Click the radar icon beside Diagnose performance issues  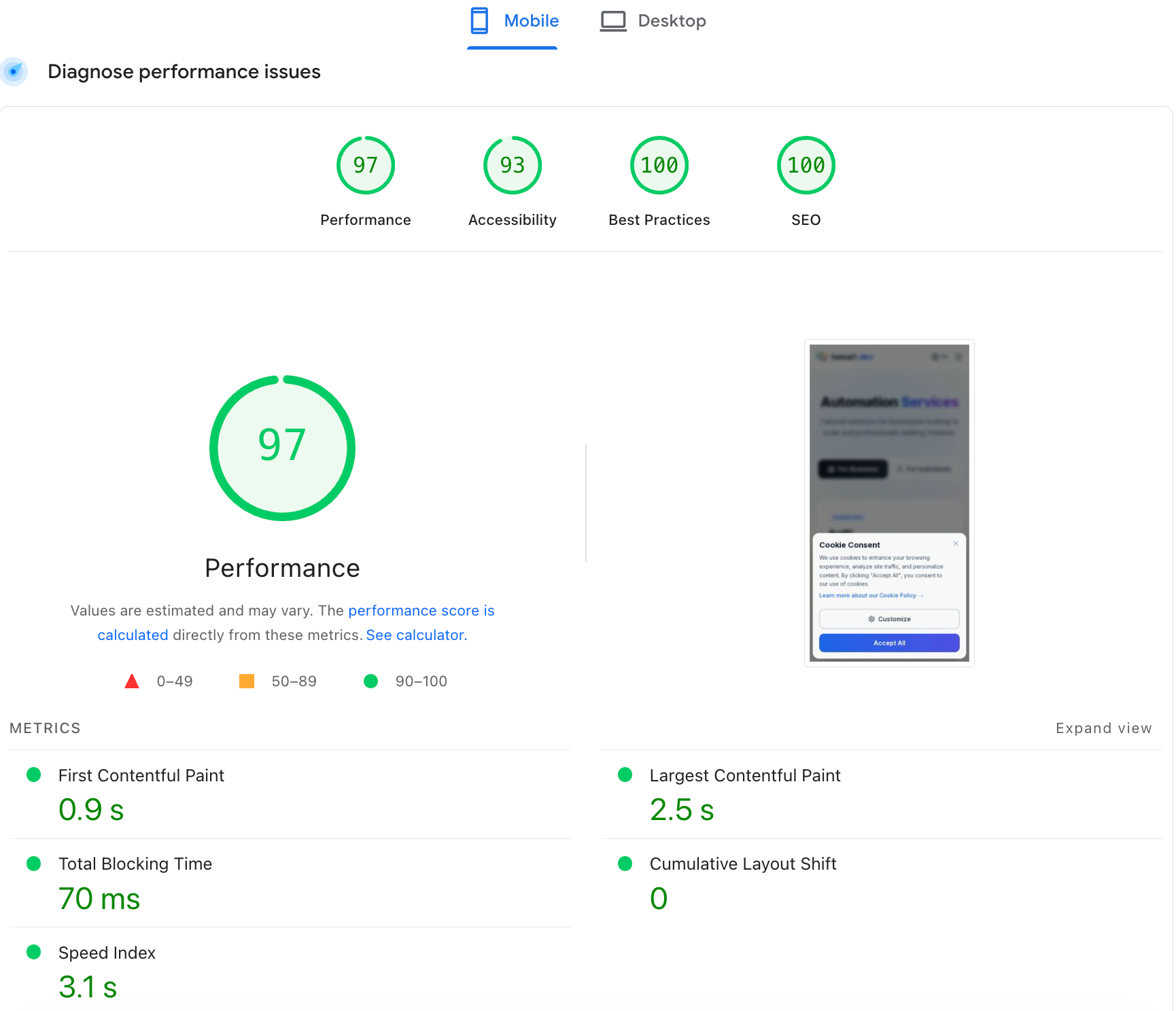pos(14,71)
